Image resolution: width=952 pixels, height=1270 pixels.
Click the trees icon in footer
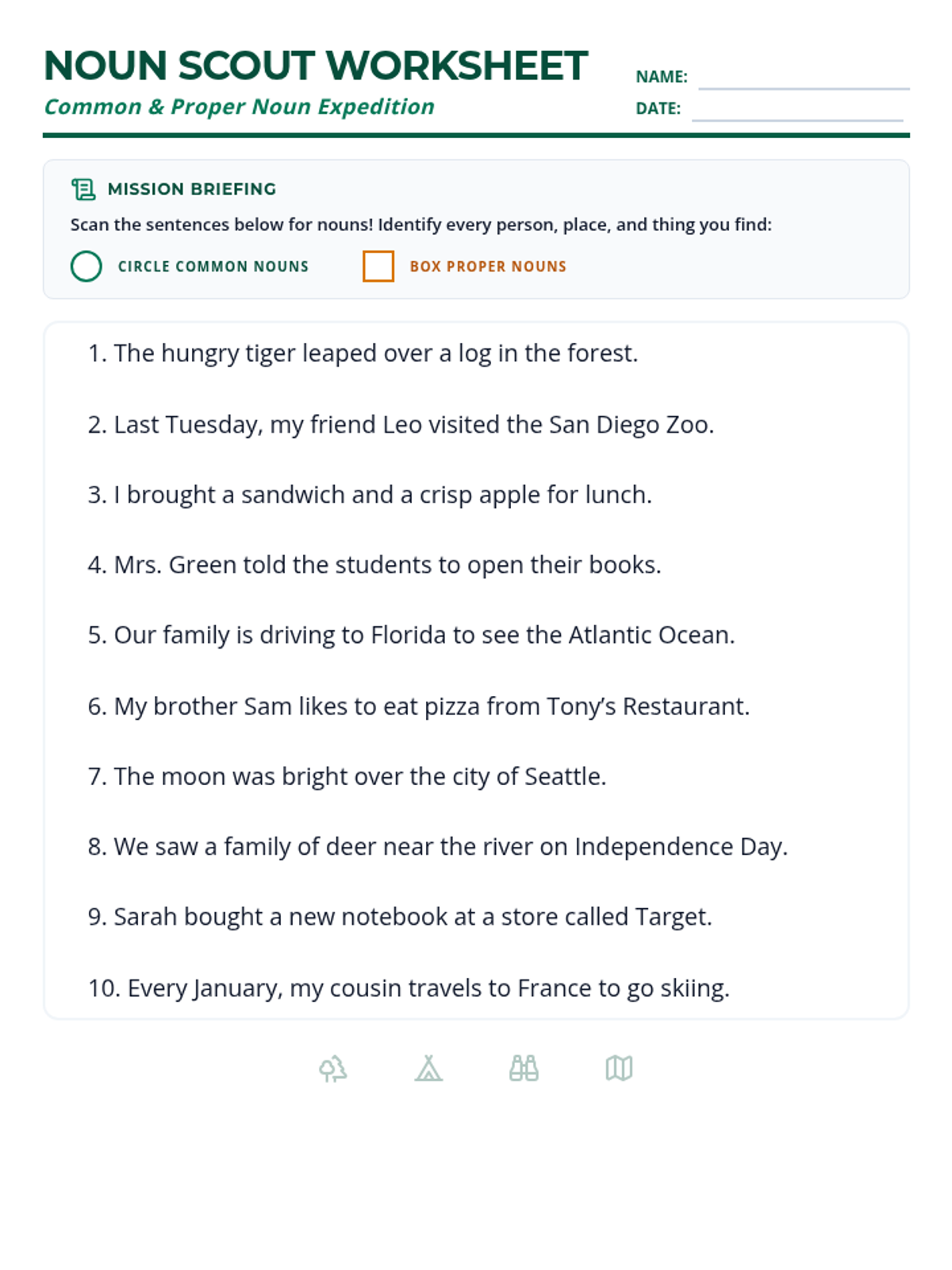point(333,1068)
